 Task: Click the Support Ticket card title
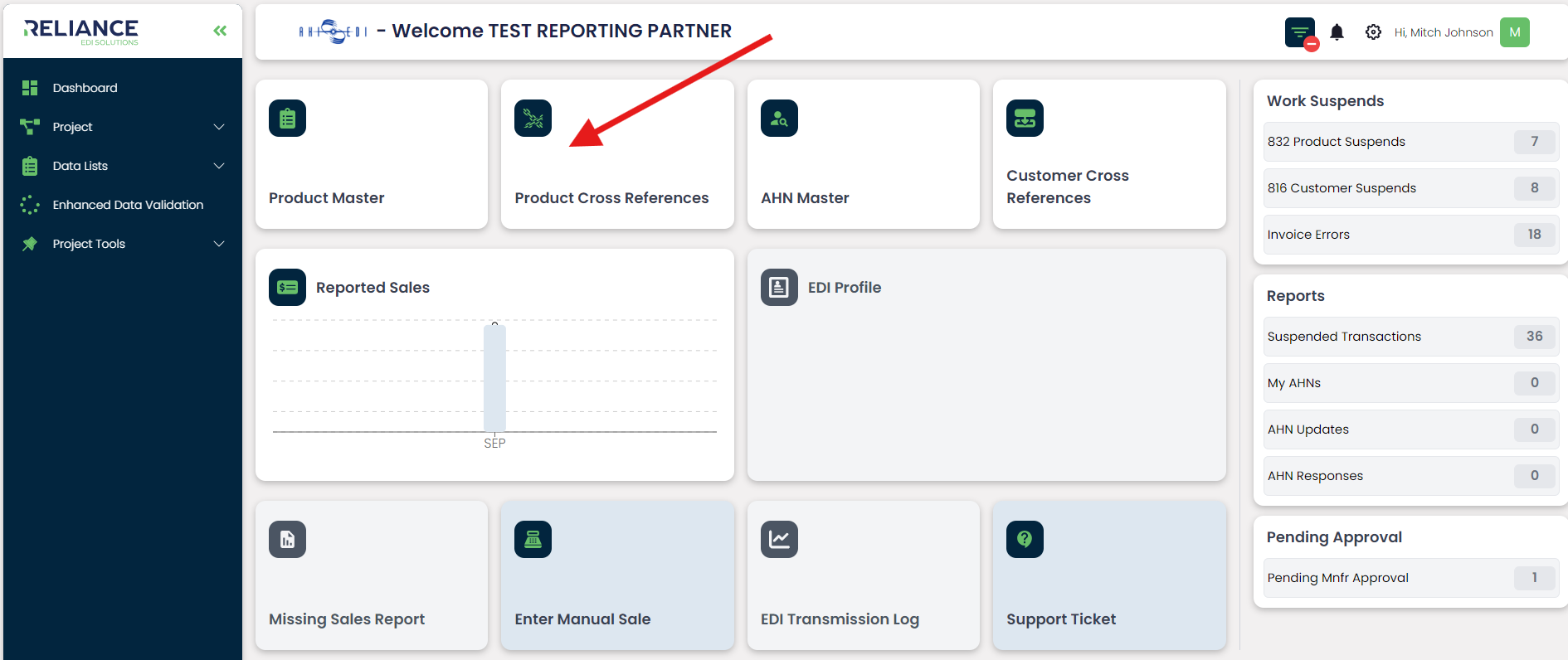(x=1061, y=619)
